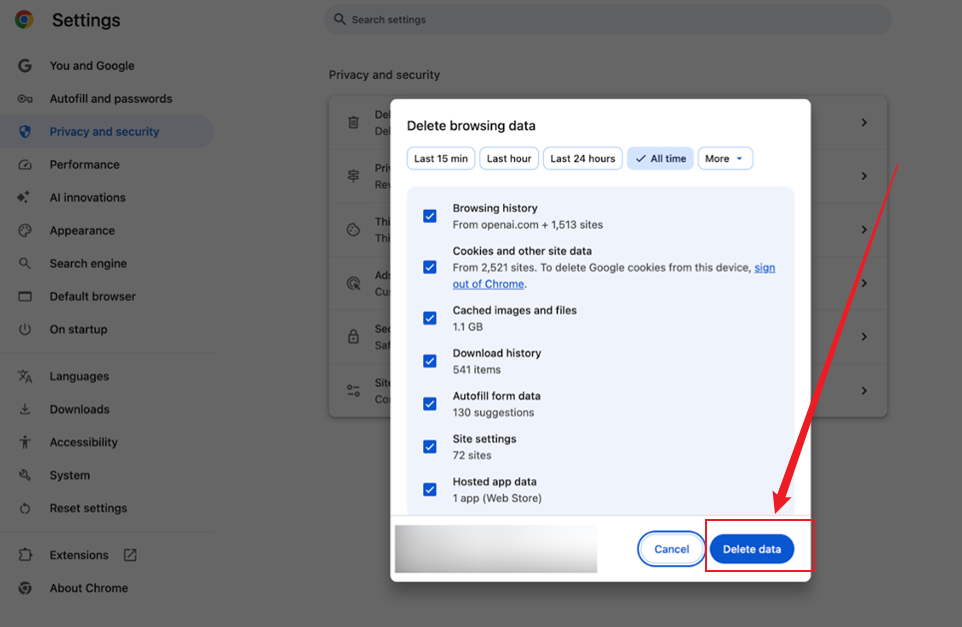Open the sign out of Chrome link
The width and height of the screenshot is (962, 627).
tap(488, 283)
